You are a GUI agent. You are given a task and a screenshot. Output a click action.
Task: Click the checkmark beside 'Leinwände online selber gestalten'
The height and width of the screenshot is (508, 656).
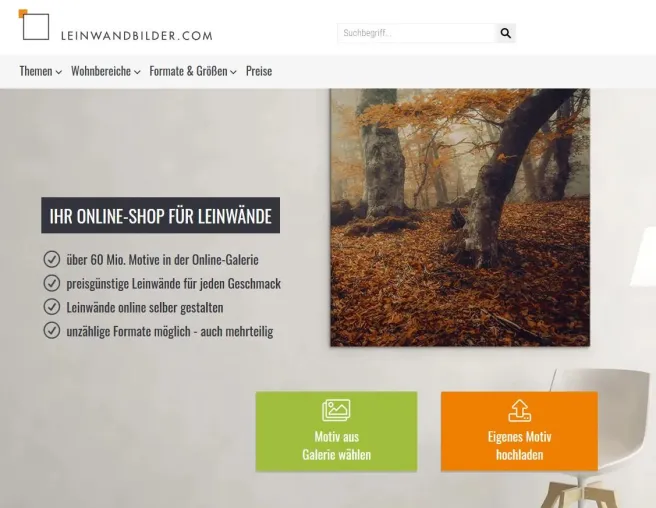(52, 307)
